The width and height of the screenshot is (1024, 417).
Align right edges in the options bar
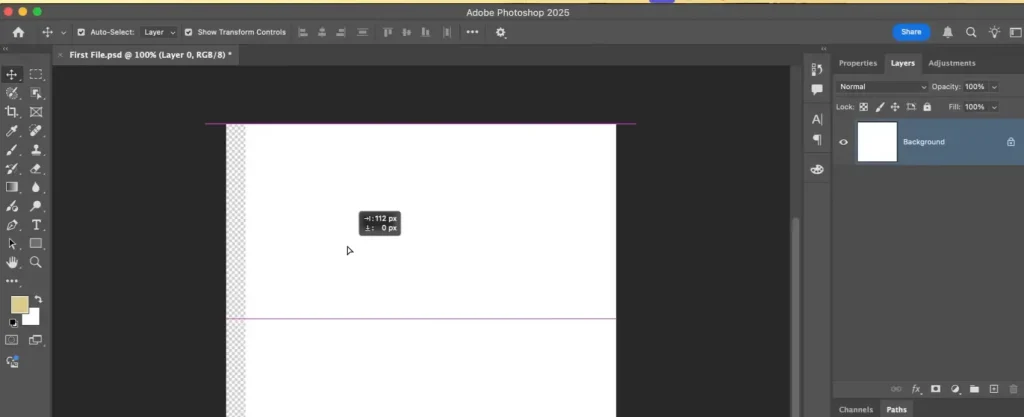coord(340,32)
